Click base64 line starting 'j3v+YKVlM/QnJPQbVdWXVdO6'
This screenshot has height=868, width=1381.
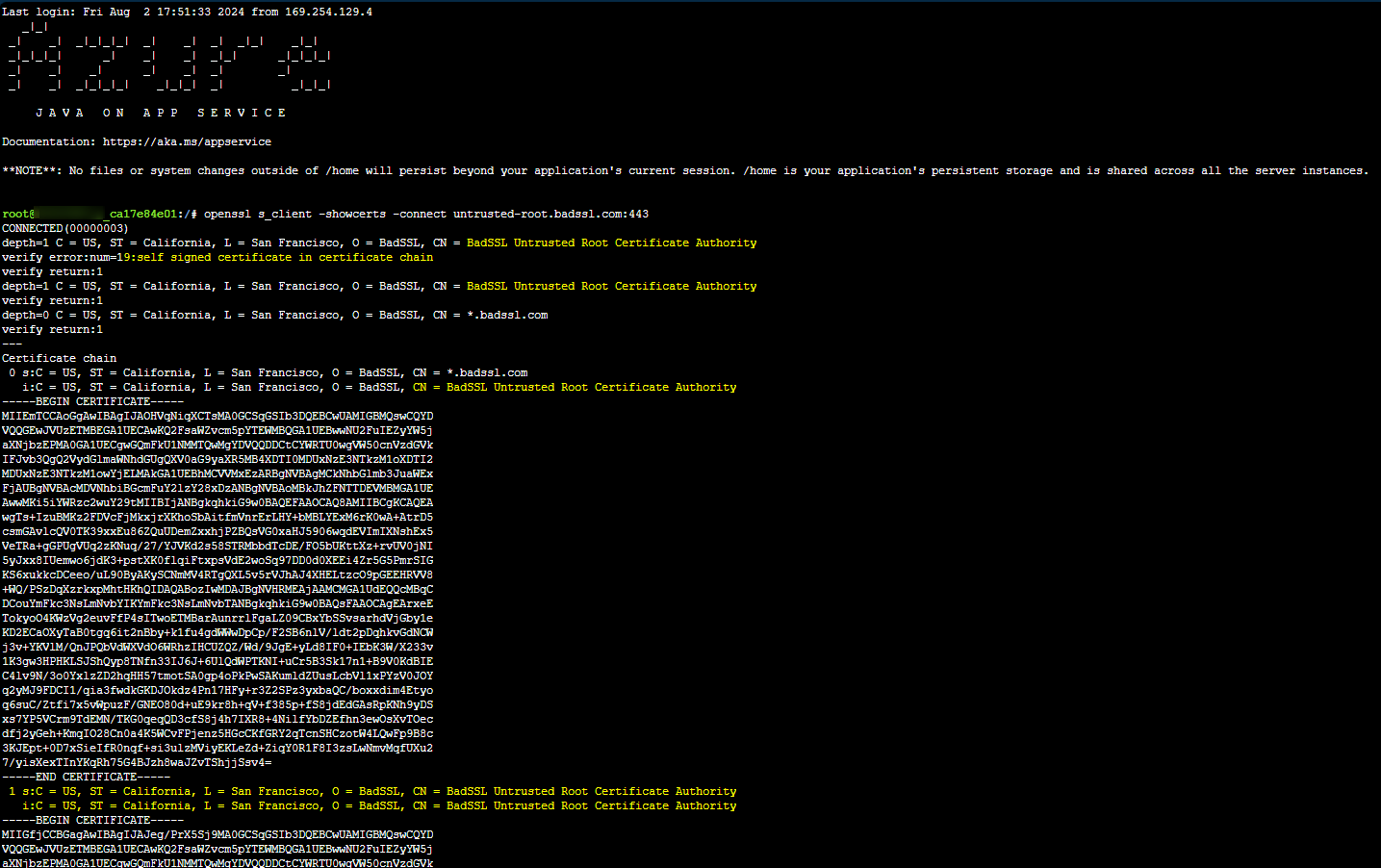tap(217, 647)
